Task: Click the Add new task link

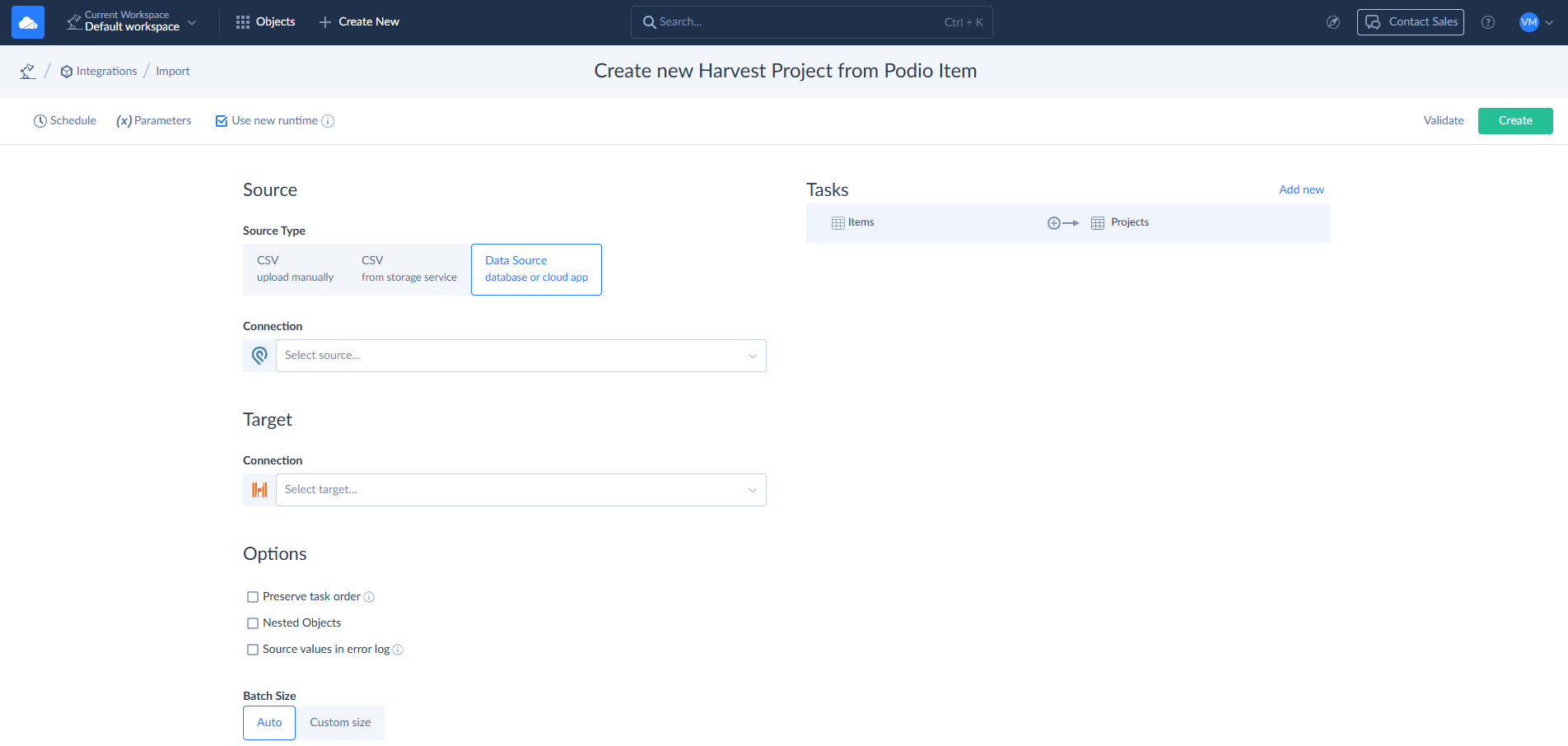Action: click(1301, 189)
